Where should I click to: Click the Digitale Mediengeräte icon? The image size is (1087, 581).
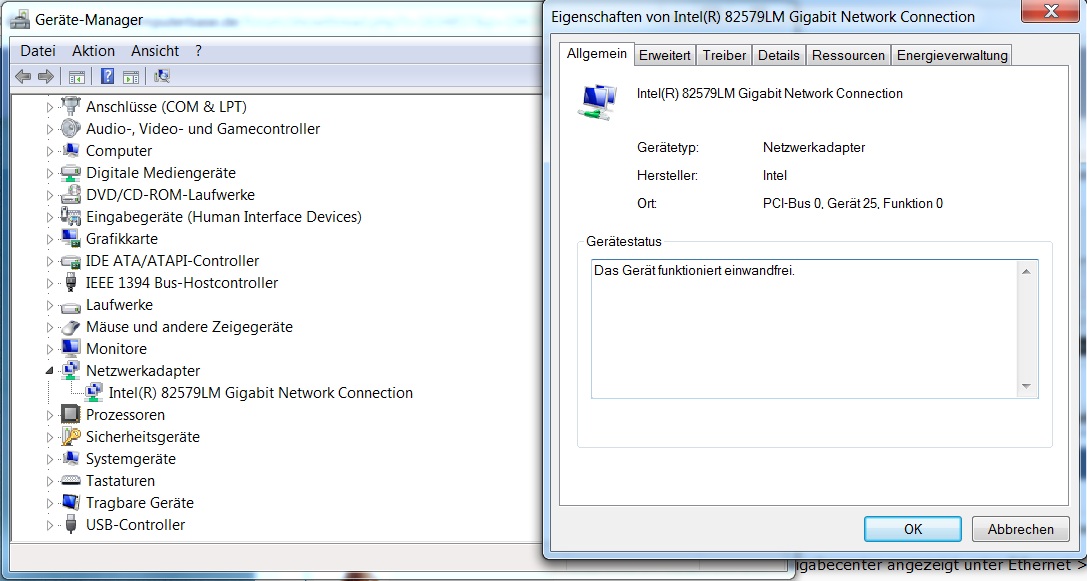point(70,173)
